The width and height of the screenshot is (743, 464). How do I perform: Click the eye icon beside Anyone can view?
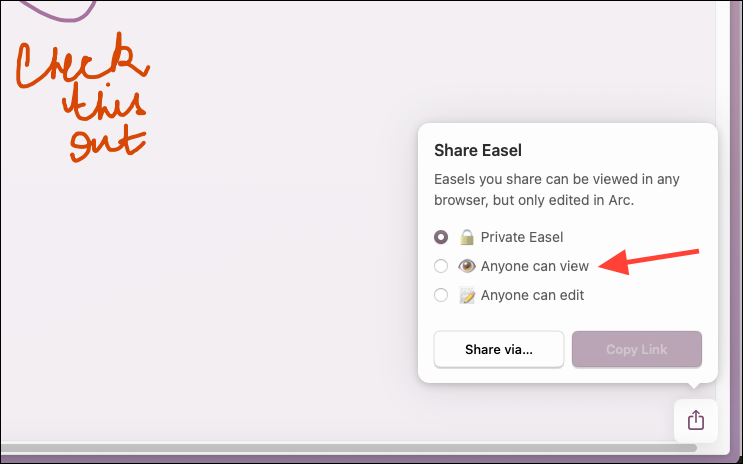click(467, 266)
